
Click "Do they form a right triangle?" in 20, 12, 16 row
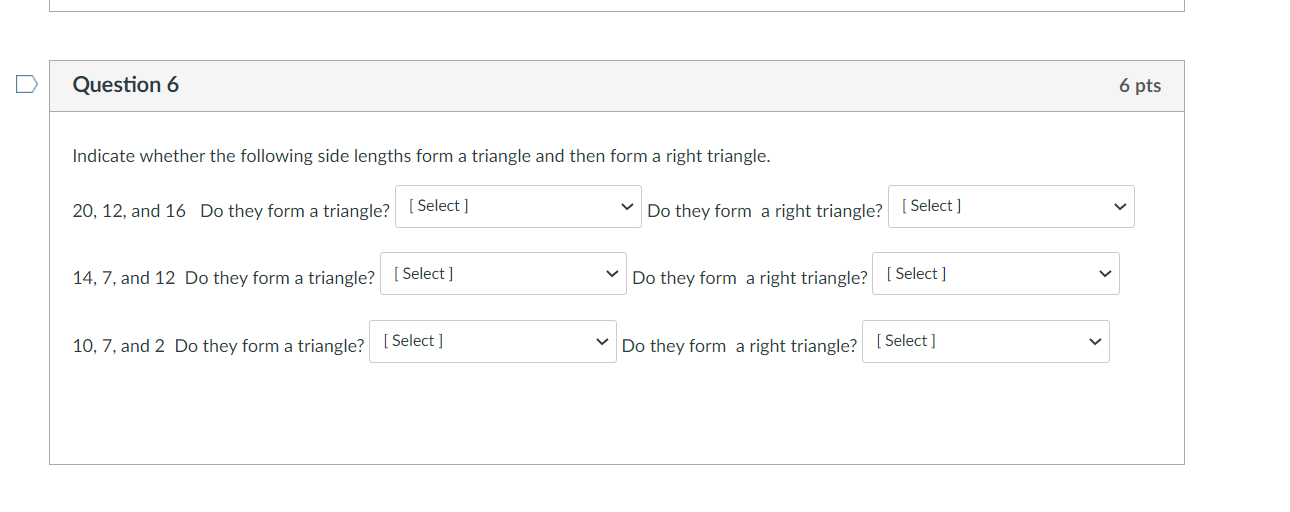click(765, 211)
